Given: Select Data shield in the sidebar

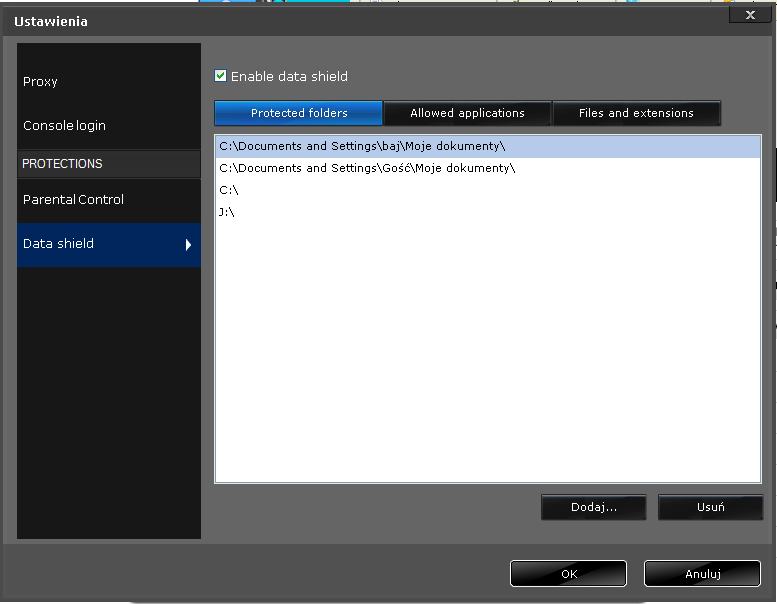Looking at the screenshot, I should 58,243.
